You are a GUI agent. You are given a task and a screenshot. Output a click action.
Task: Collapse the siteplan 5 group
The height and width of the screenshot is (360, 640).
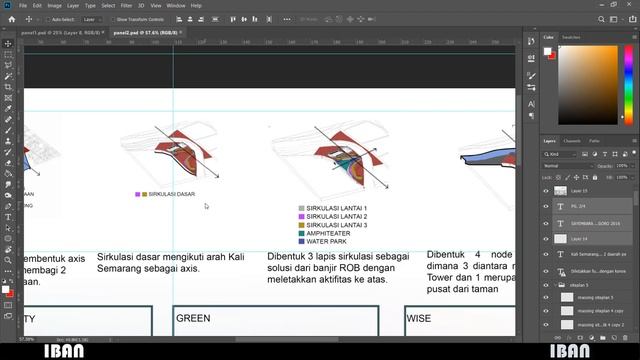pos(555,285)
